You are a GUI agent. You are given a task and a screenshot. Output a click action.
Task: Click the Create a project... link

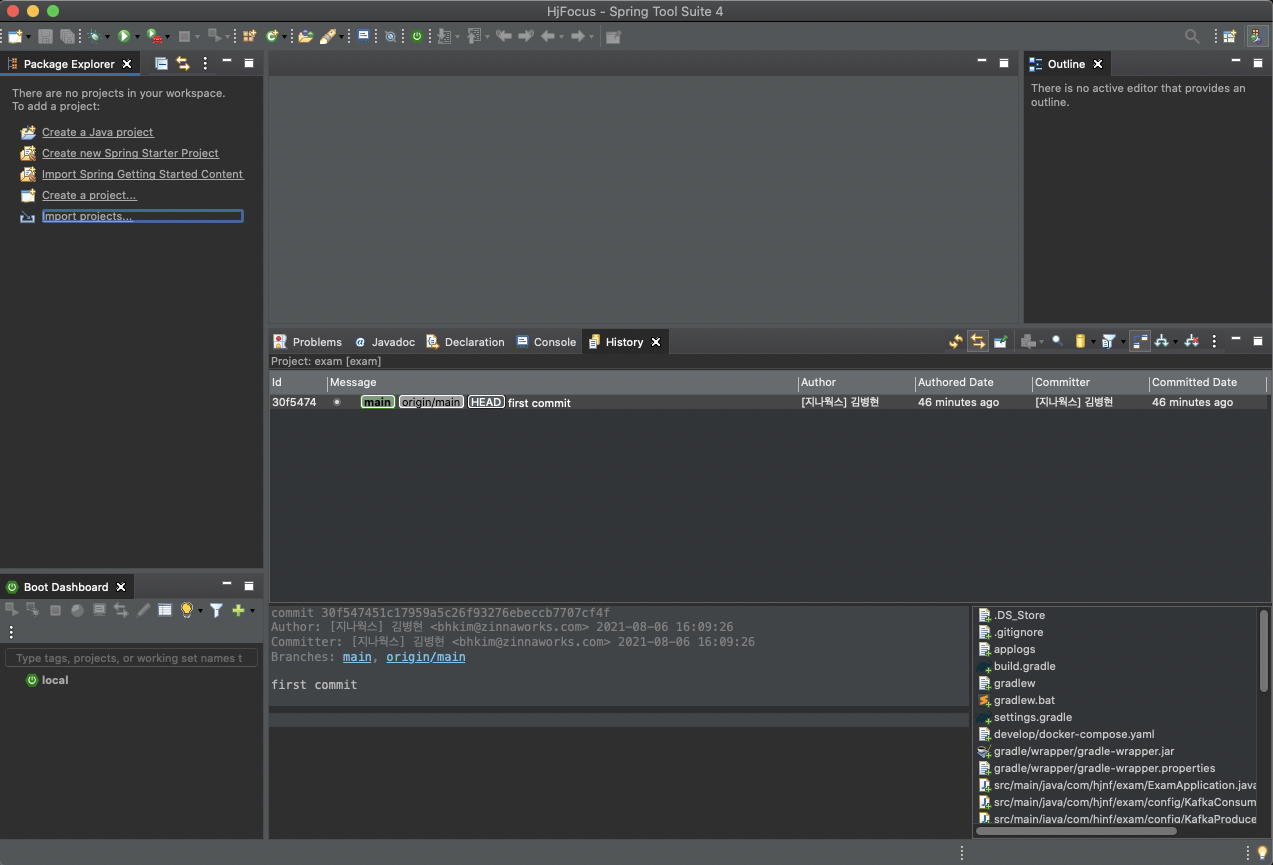pyautogui.click(x=89, y=195)
